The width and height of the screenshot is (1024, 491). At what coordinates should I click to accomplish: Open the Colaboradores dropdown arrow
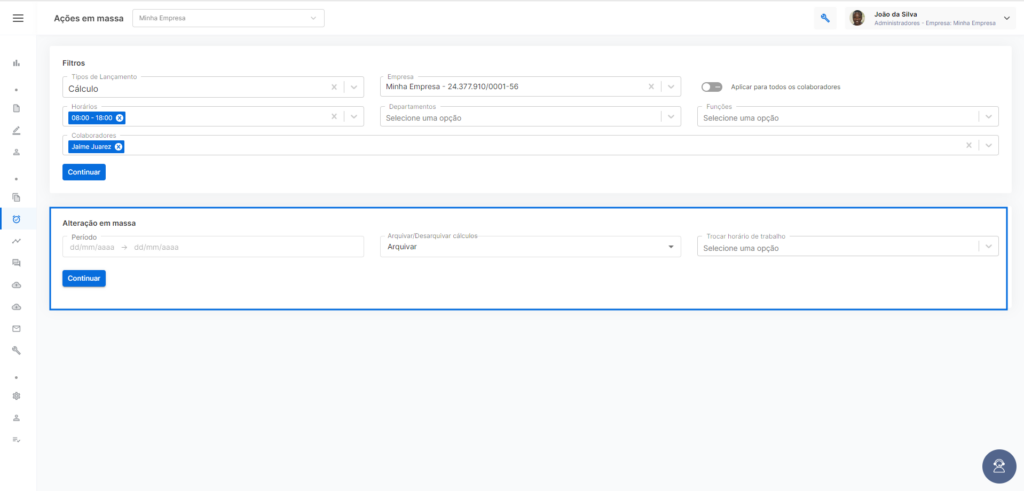[988, 145]
